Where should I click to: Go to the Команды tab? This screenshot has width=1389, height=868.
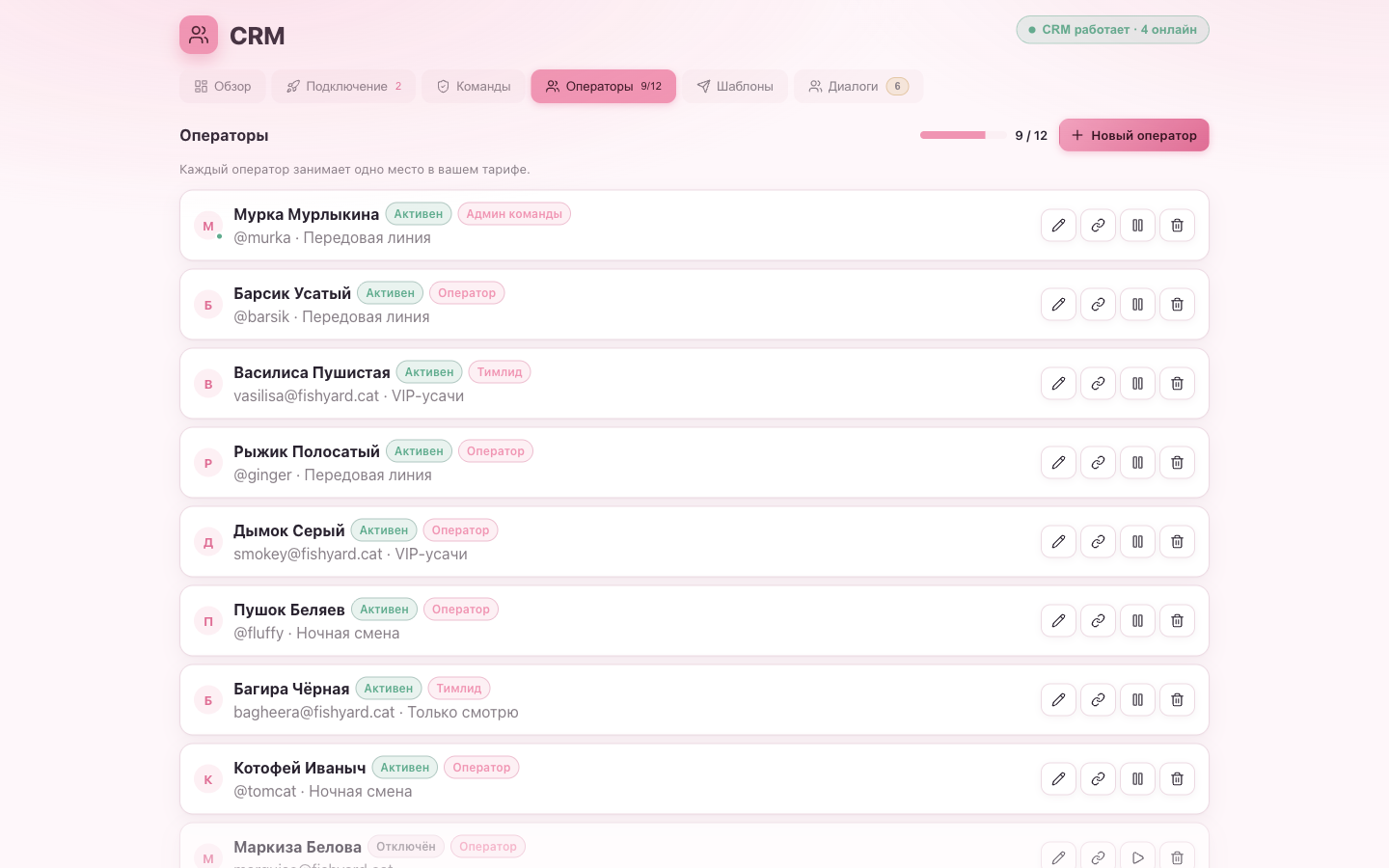coord(473,87)
